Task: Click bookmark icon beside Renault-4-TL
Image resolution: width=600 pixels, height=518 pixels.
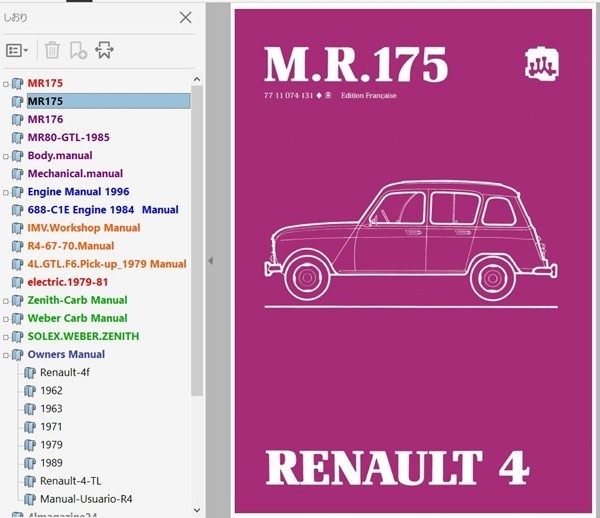Action: 30,482
